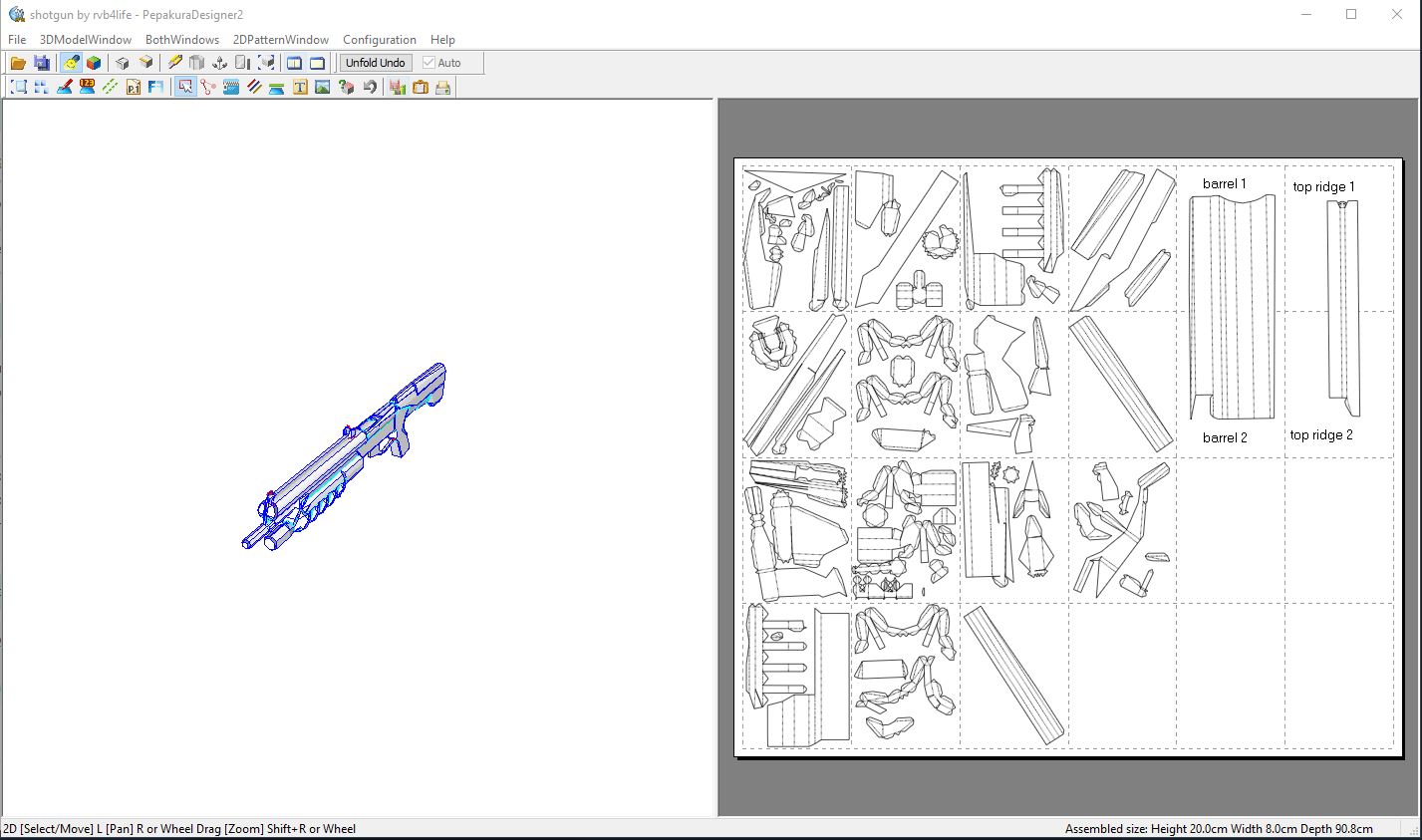Image resolution: width=1422 pixels, height=840 pixels.
Task: Click the clipboard paste icon
Action: [x=421, y=88]
